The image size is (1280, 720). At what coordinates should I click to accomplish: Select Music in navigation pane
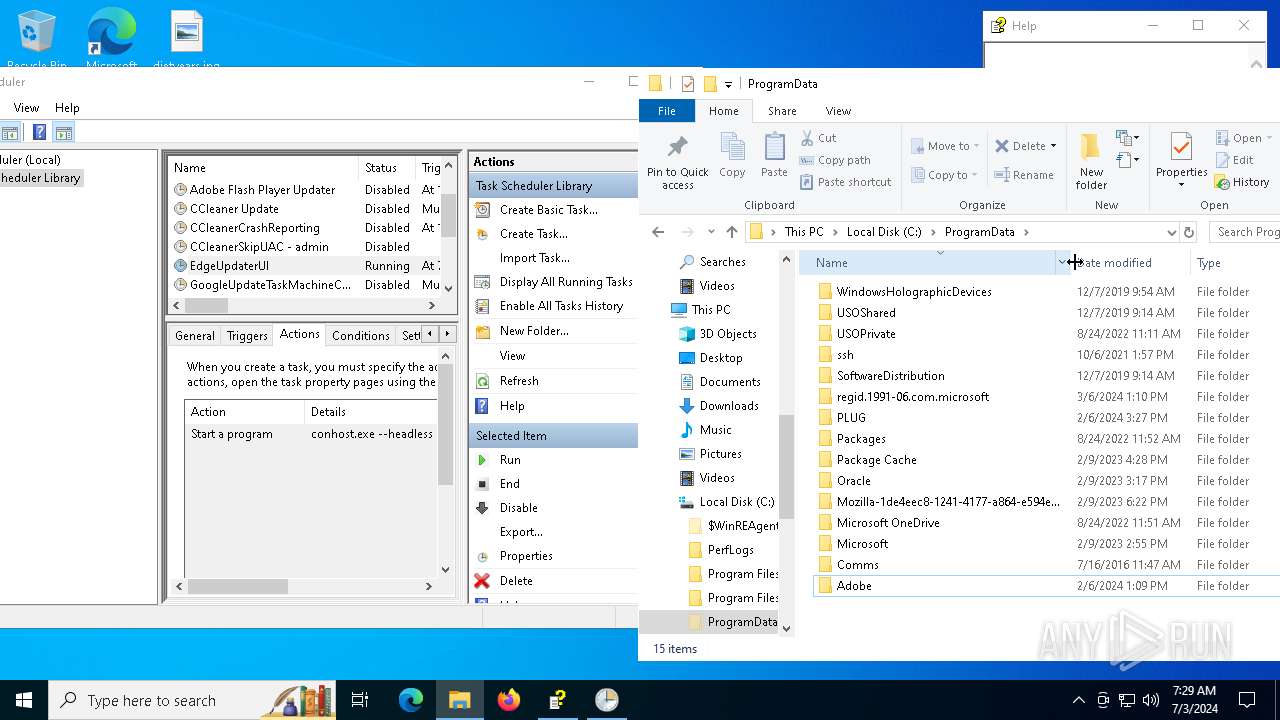point(716,430)
